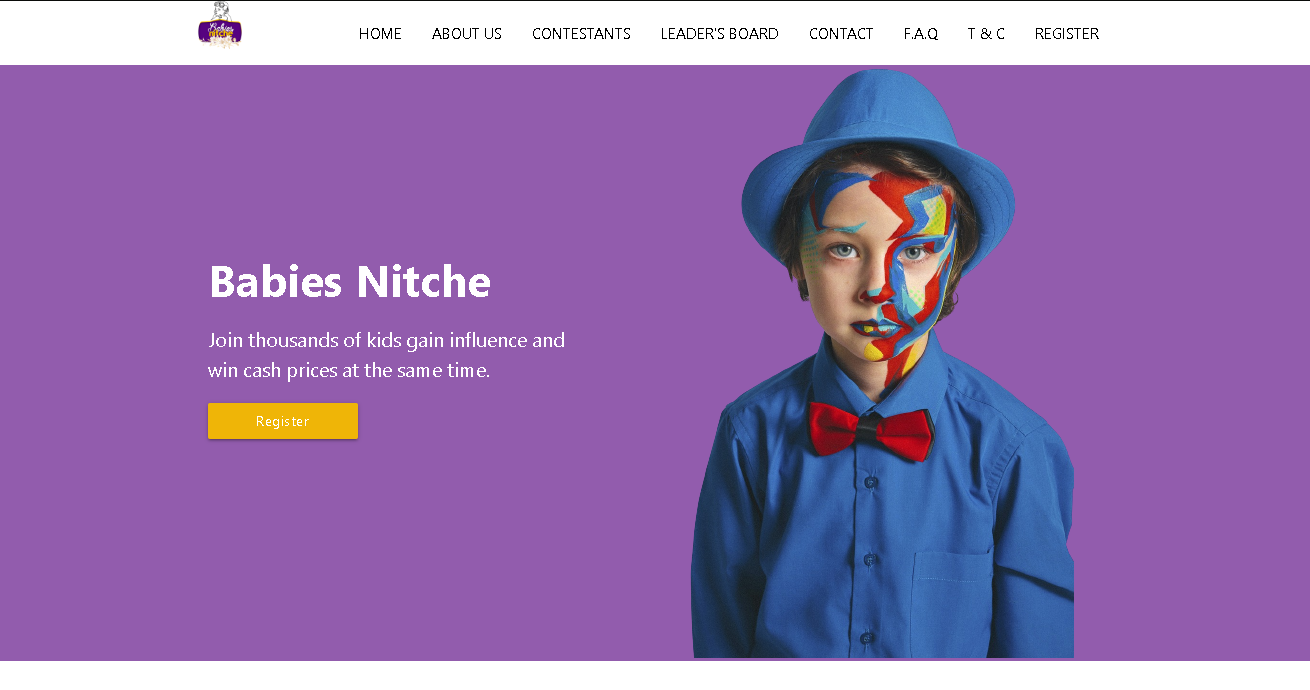The height and width of the screenshot is (690, 1310).
Task: Click the Babies Nitche logo icon
Action: click(x=220, y=26)
